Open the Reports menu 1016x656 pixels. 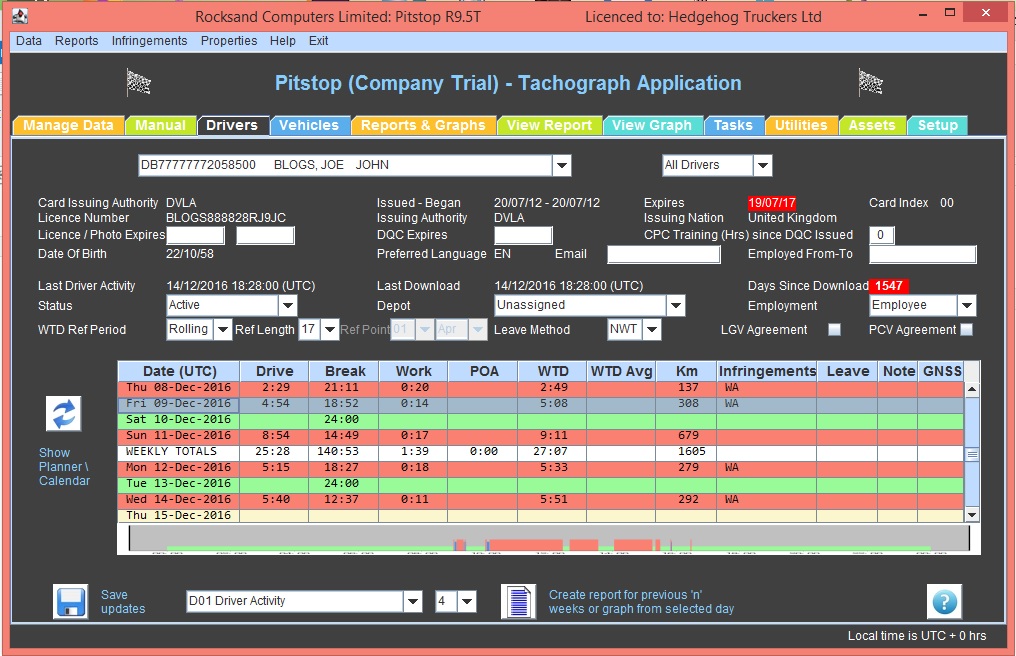pyautogui.click(x=76, y=41)
